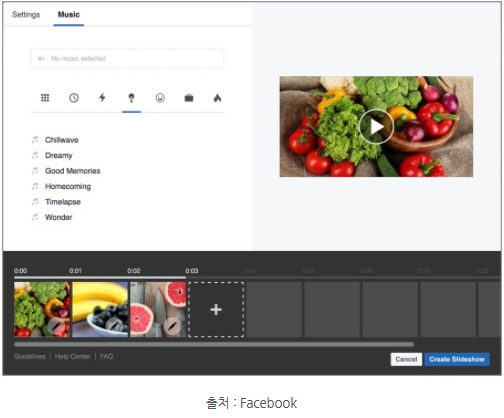Choose the lightbulb music category icon

click(x=131, y=98)
